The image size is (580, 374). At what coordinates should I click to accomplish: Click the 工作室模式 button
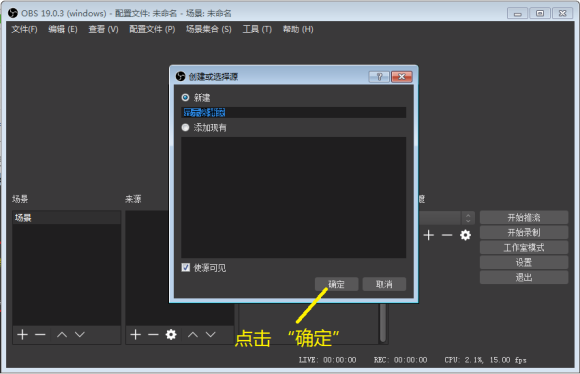pos(524,247)
